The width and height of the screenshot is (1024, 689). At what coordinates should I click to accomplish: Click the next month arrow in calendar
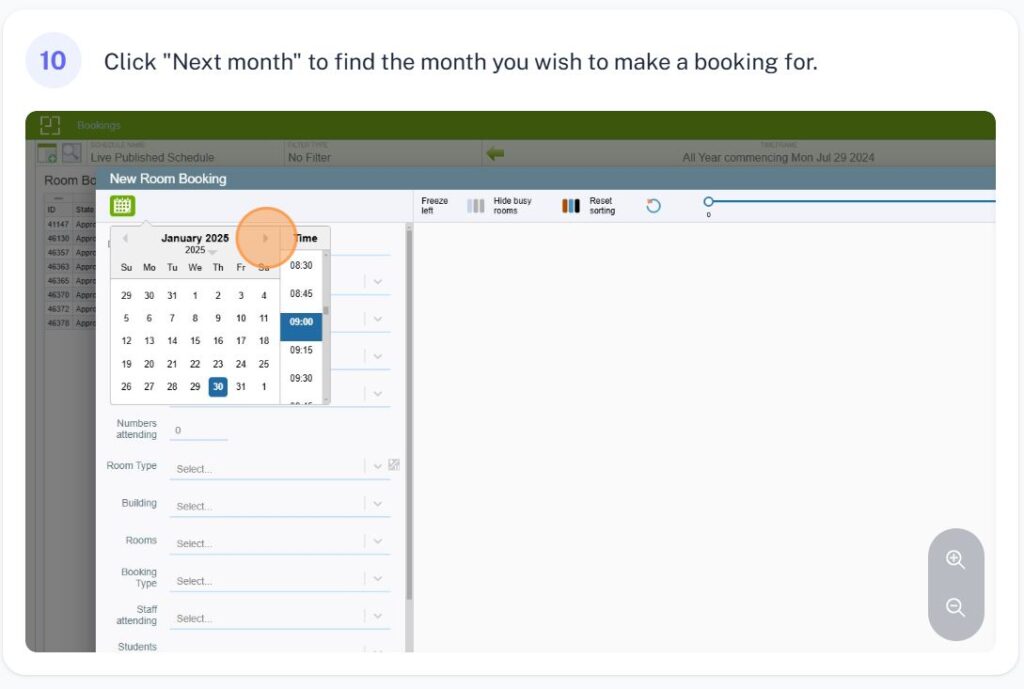(265, 238)
